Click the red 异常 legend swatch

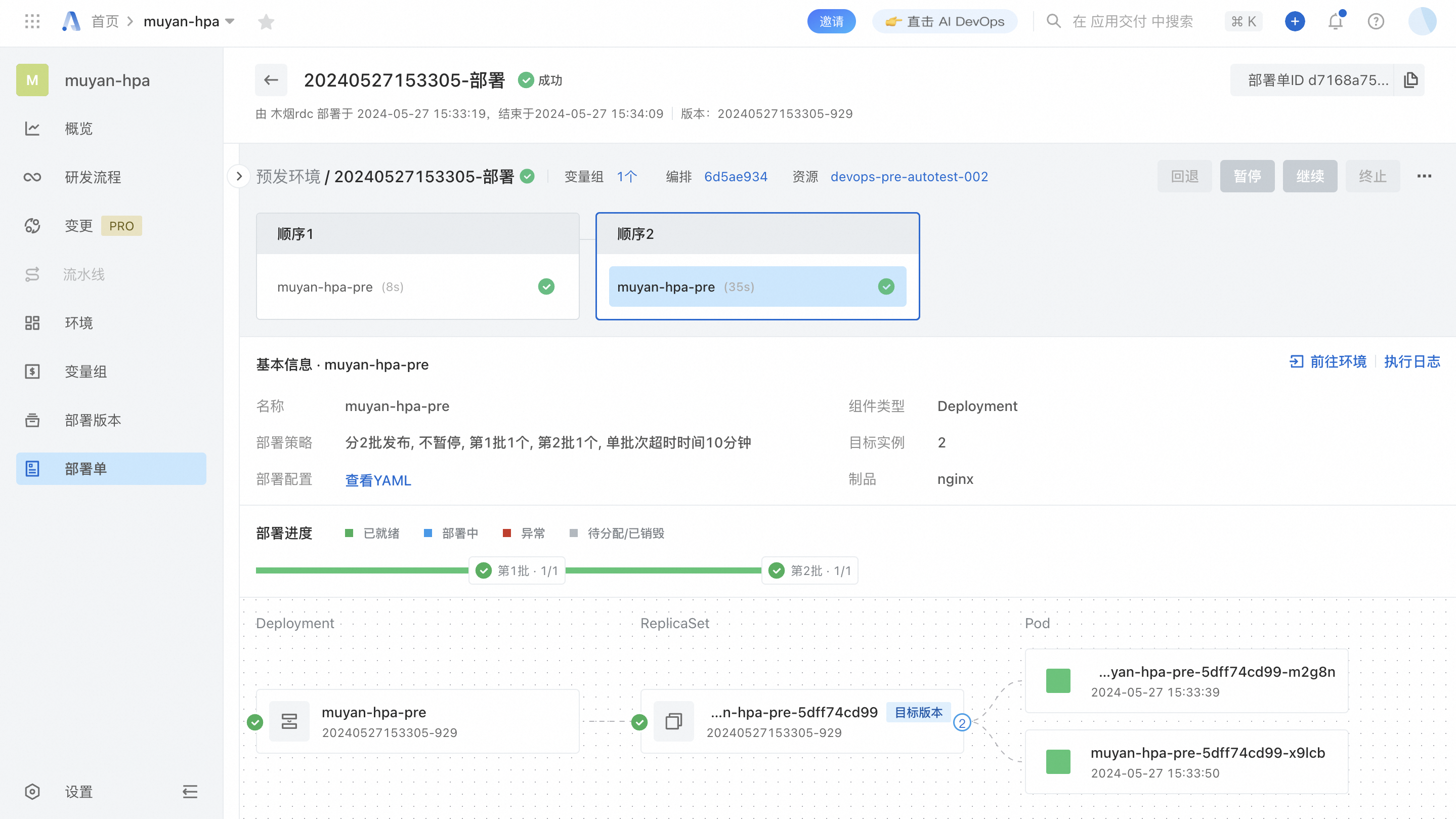pos(506,533)
